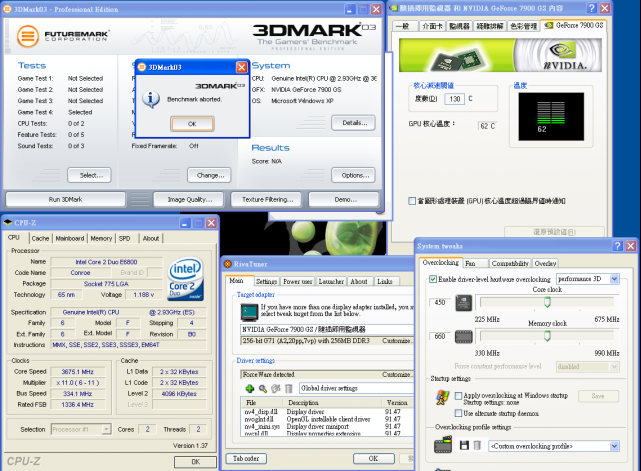Click the help question mark in NVIDIA window
641x471 pixels.
(592, 8)
